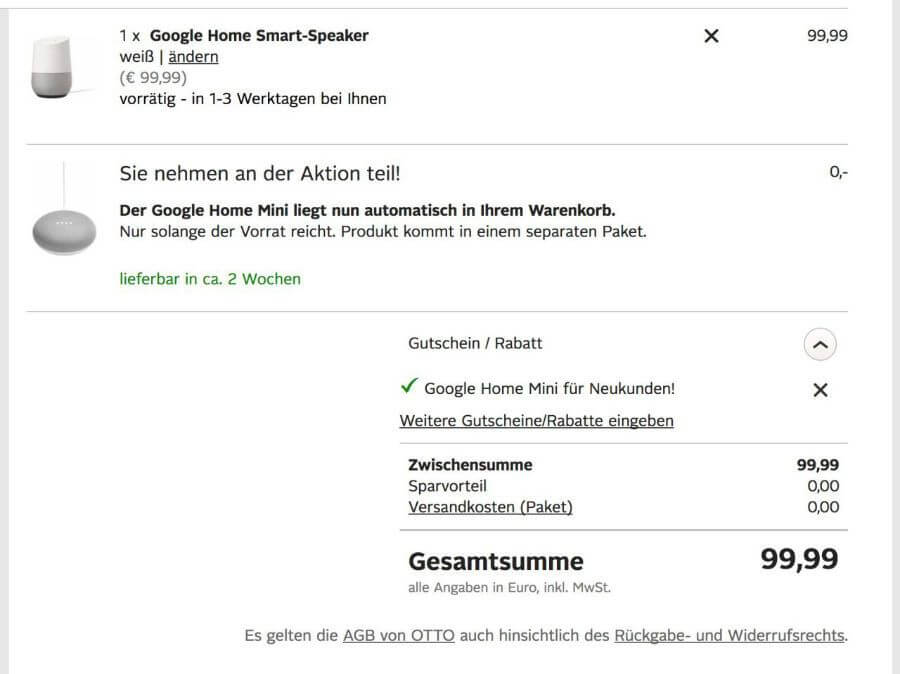Open the AGB von OTTO link
900x674 pixels.
pos(398,635)
